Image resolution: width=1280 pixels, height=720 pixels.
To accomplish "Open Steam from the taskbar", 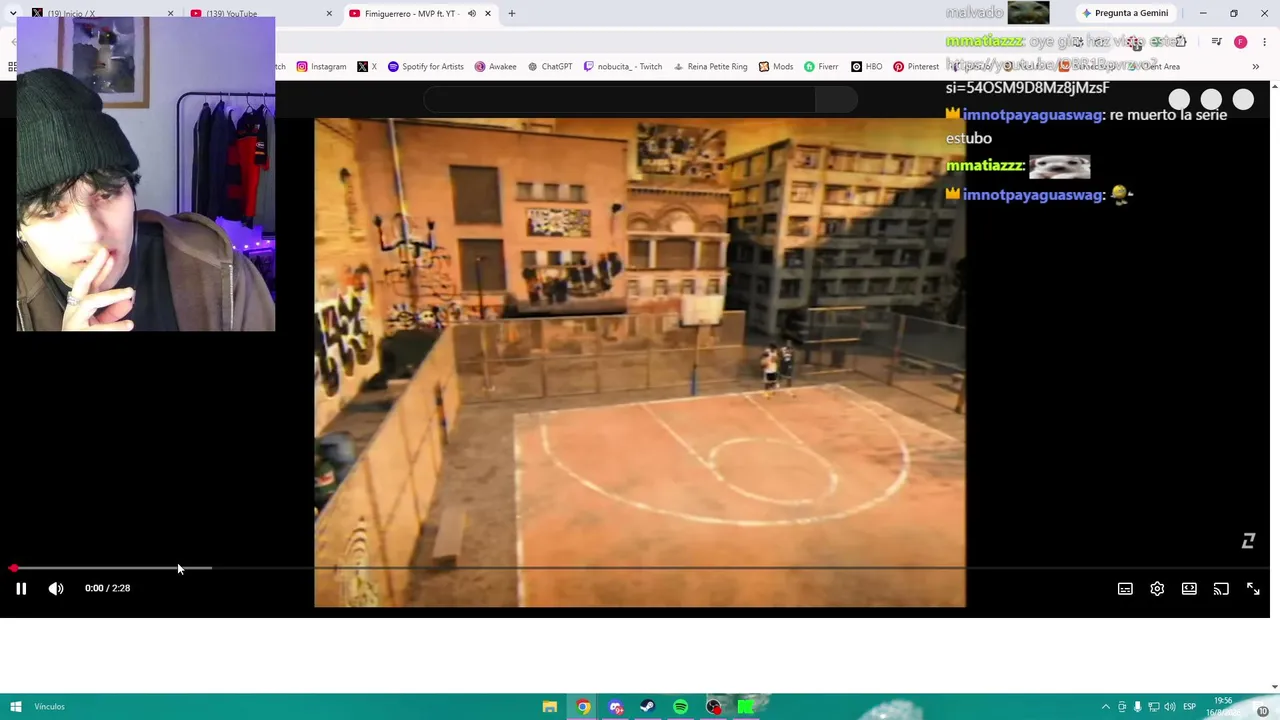I will coord(648,707).
